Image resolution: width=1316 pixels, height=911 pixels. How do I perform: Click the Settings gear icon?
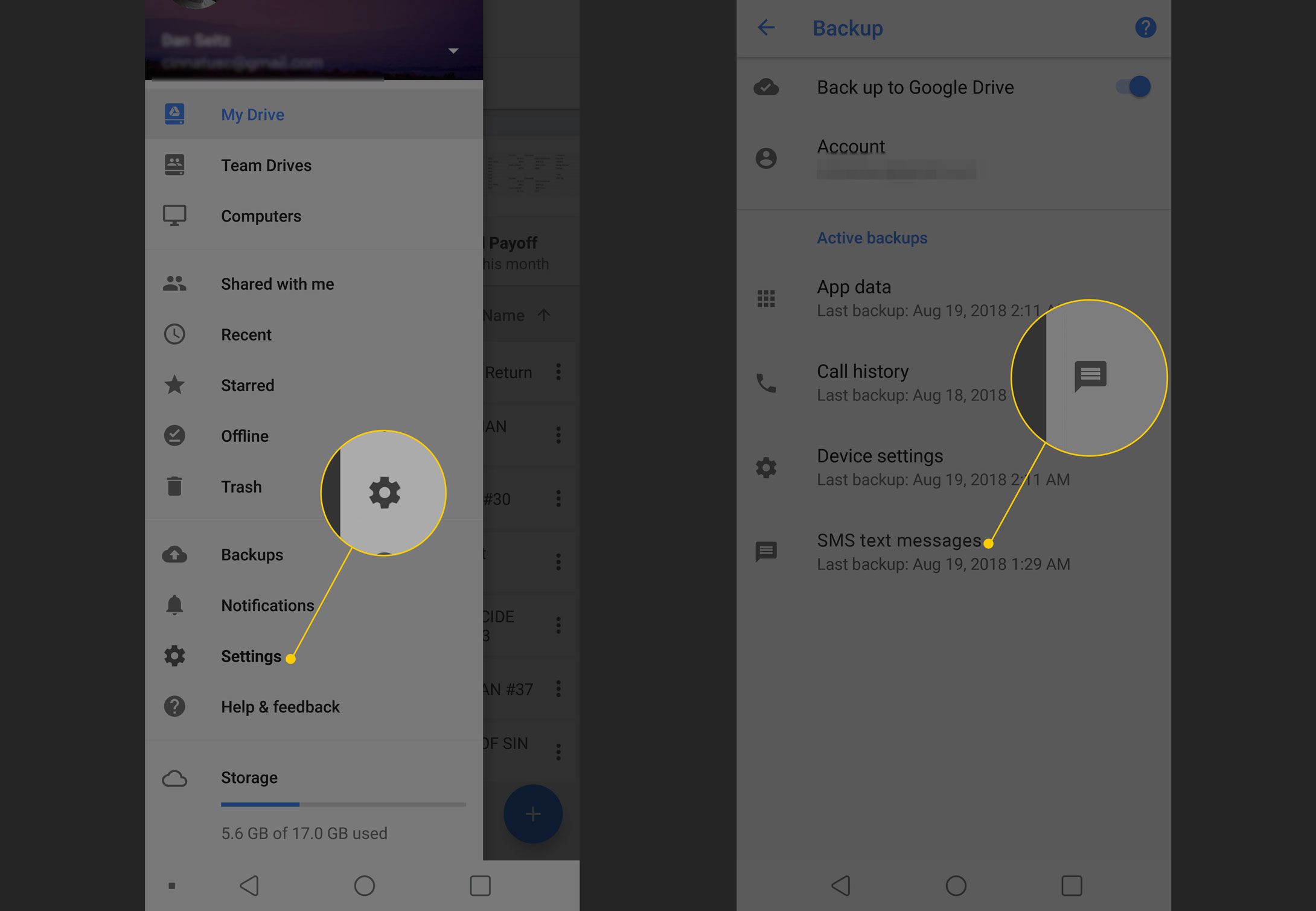[175, 656]
